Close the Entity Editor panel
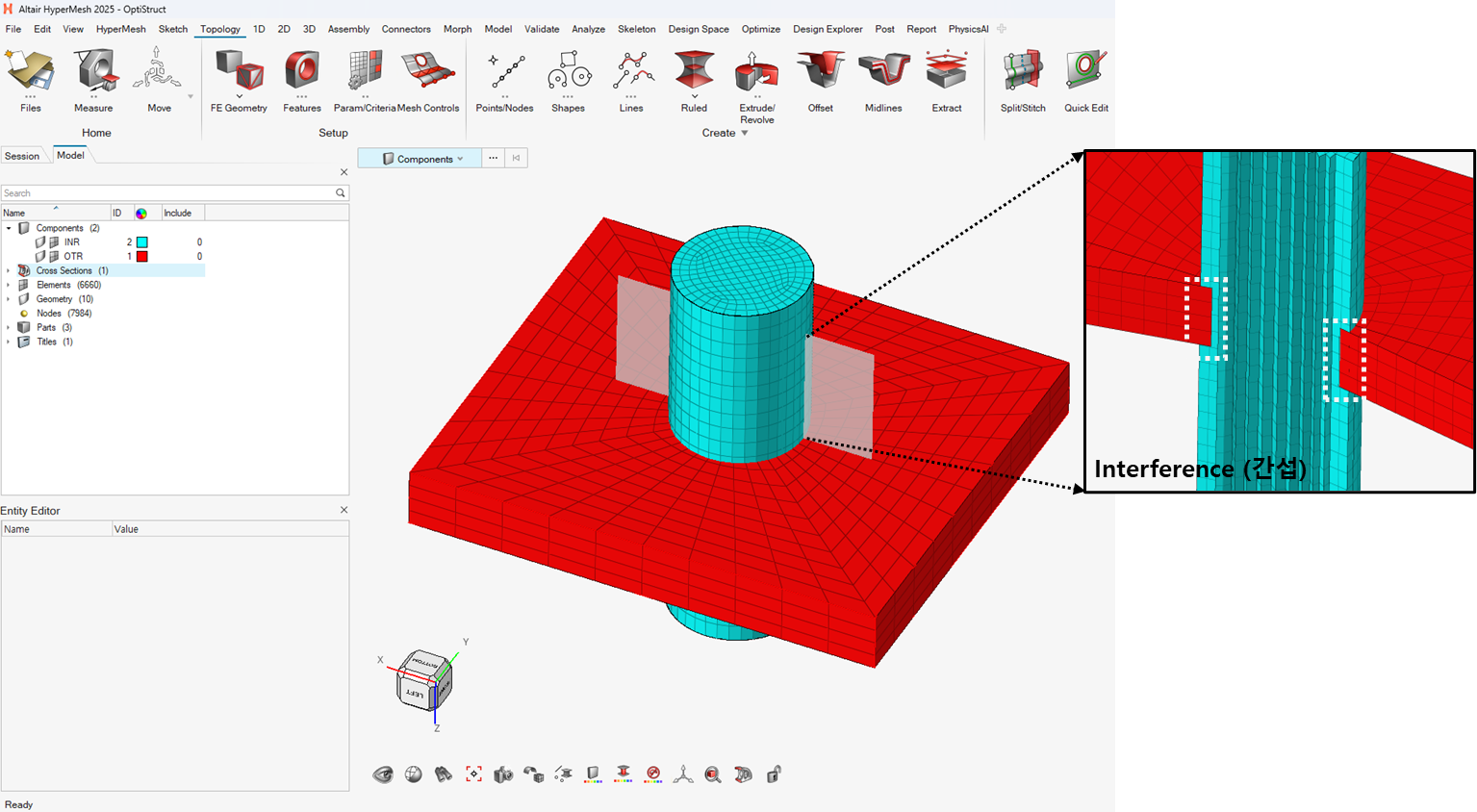Image resolution: width=1477 pixels, height=812 pixels. click(x=344, y=510)
